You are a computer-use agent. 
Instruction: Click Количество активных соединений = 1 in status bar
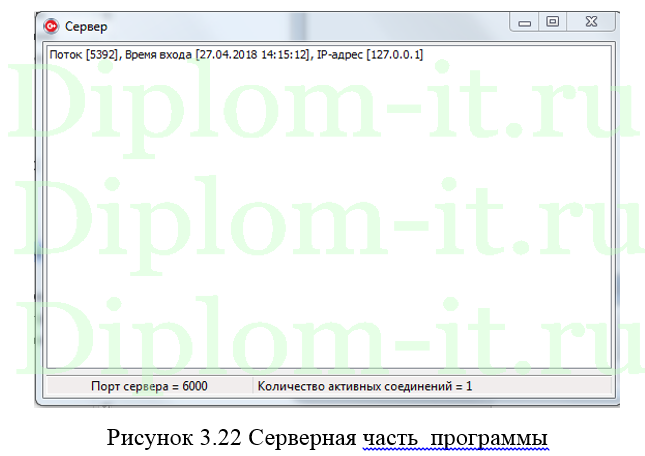pyautogui.click(x=365, y=386)
